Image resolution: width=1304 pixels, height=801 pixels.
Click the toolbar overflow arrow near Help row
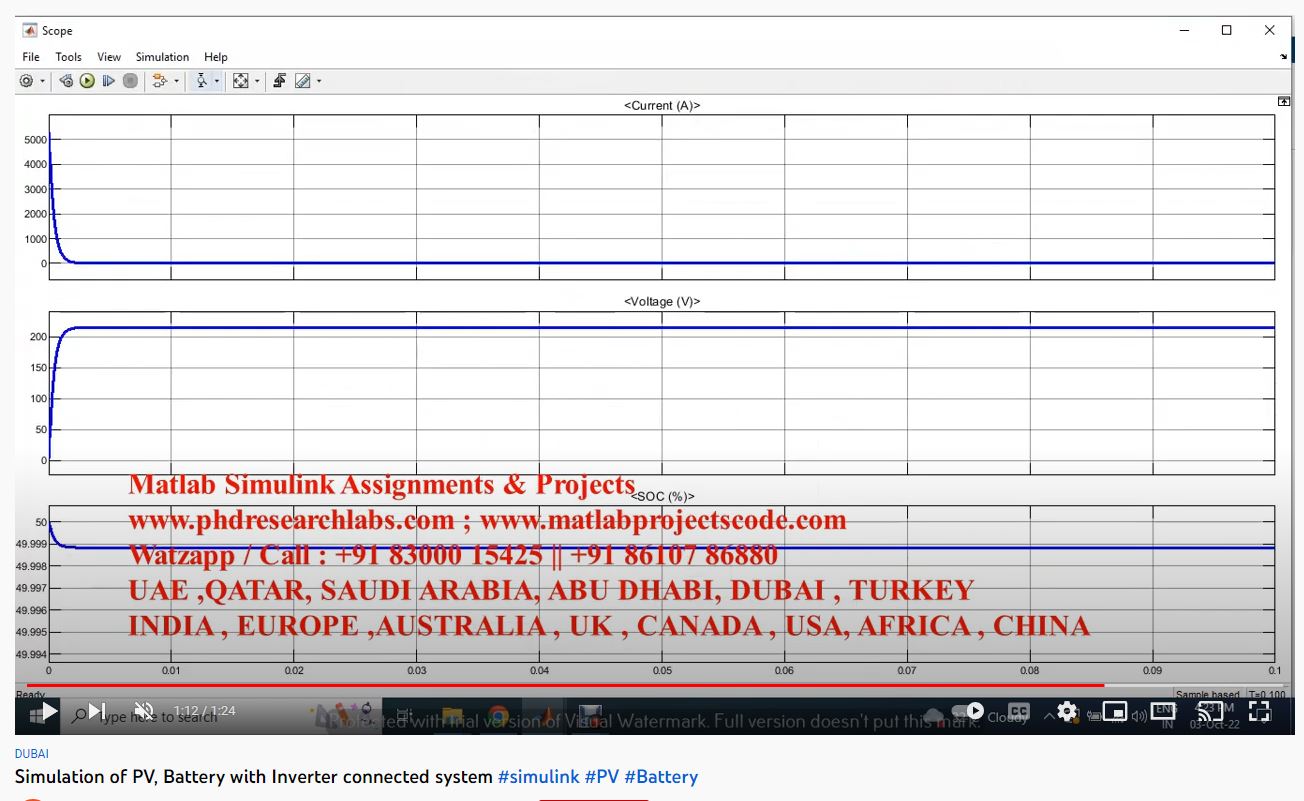1283,57
